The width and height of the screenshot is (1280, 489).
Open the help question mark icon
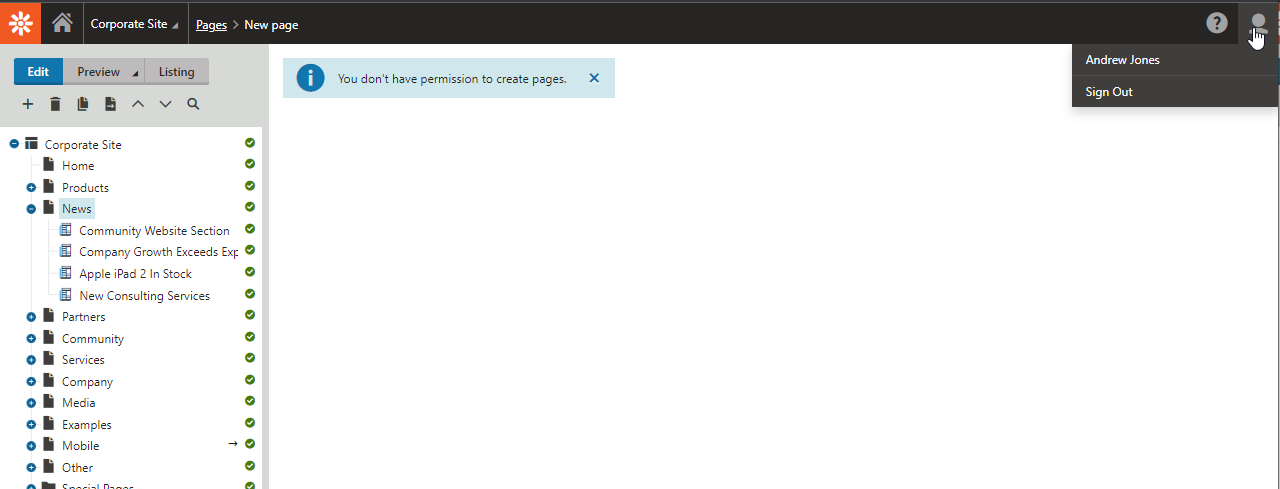(x=1216, y=23)
